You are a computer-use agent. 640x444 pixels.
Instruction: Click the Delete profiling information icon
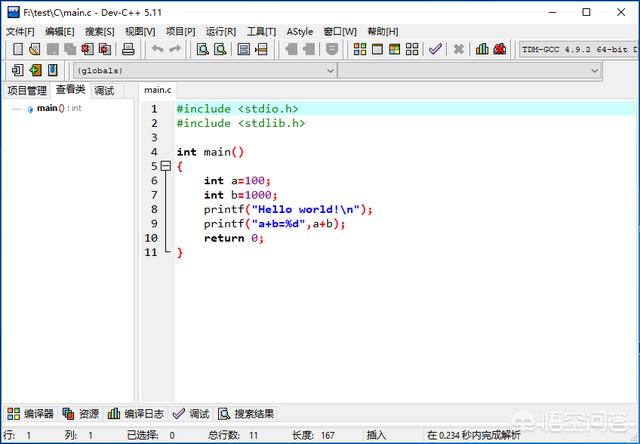pos(500,49)
